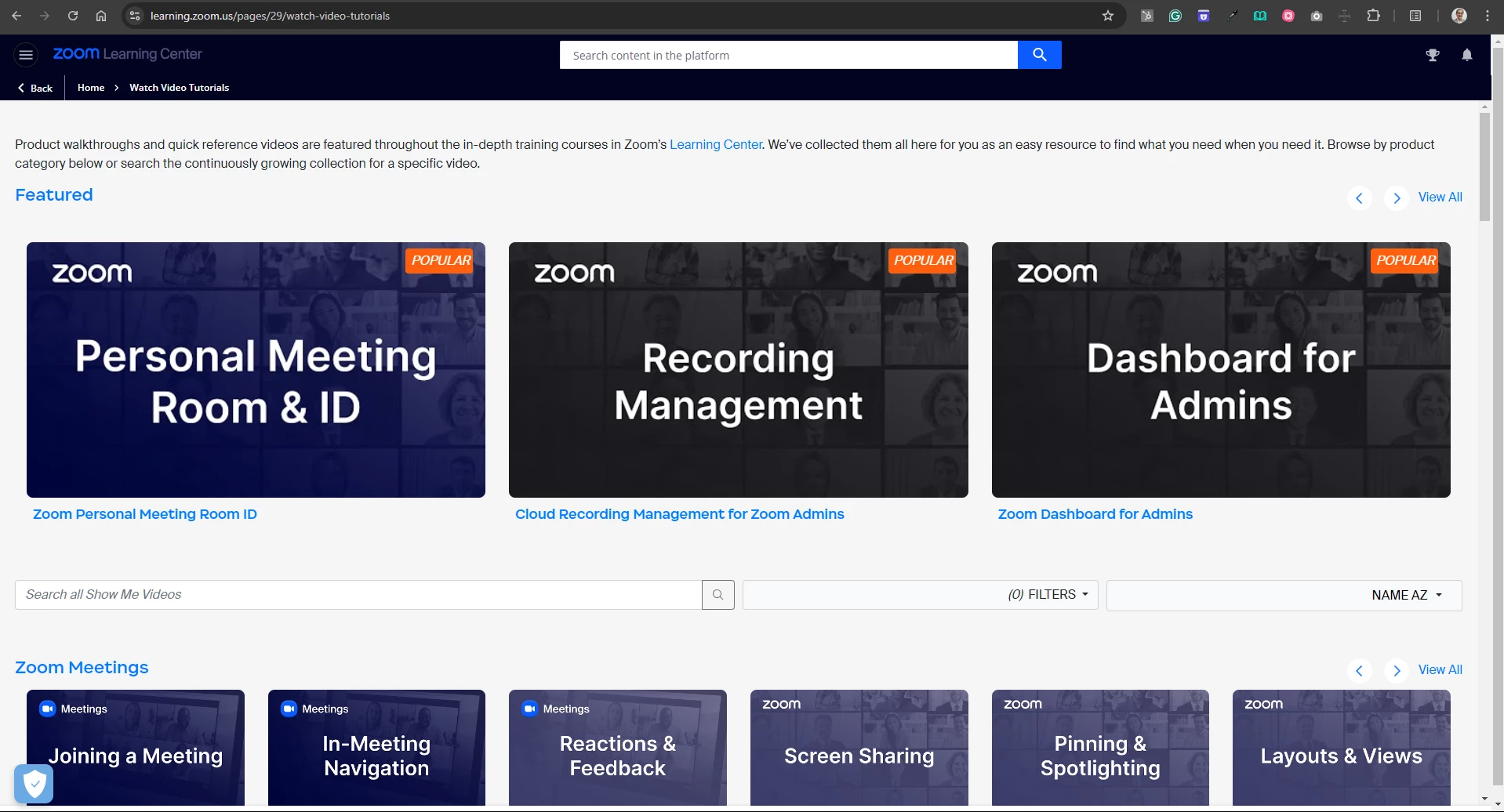
Task: Open the Recording Management video thumbnail
Action: [x=739, y=370]
